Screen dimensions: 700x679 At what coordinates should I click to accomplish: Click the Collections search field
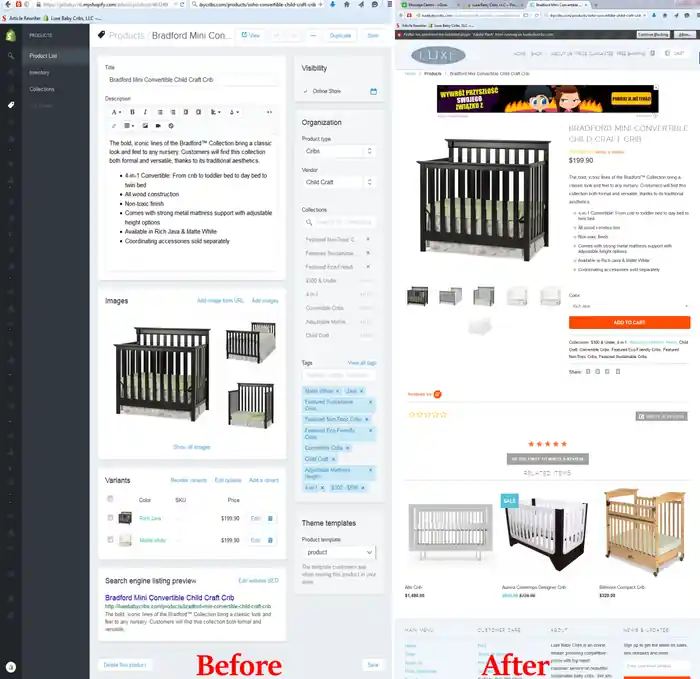click(x=339, y=222)
